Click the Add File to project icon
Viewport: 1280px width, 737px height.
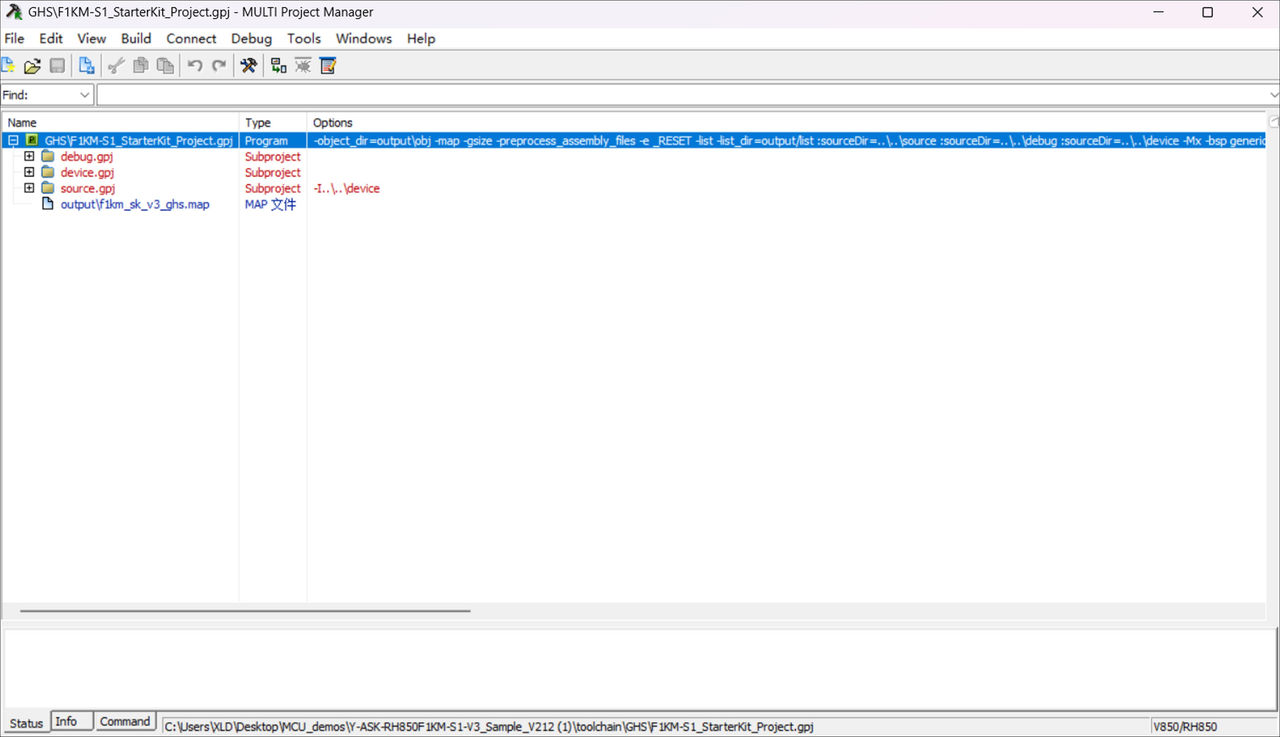(x=87, y=66)
